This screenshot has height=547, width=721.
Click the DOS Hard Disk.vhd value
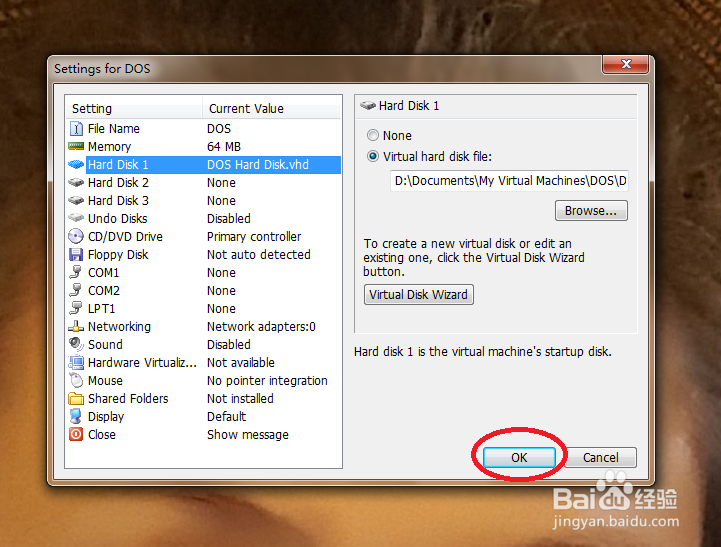pyautogui.click(x=258, y=165)
